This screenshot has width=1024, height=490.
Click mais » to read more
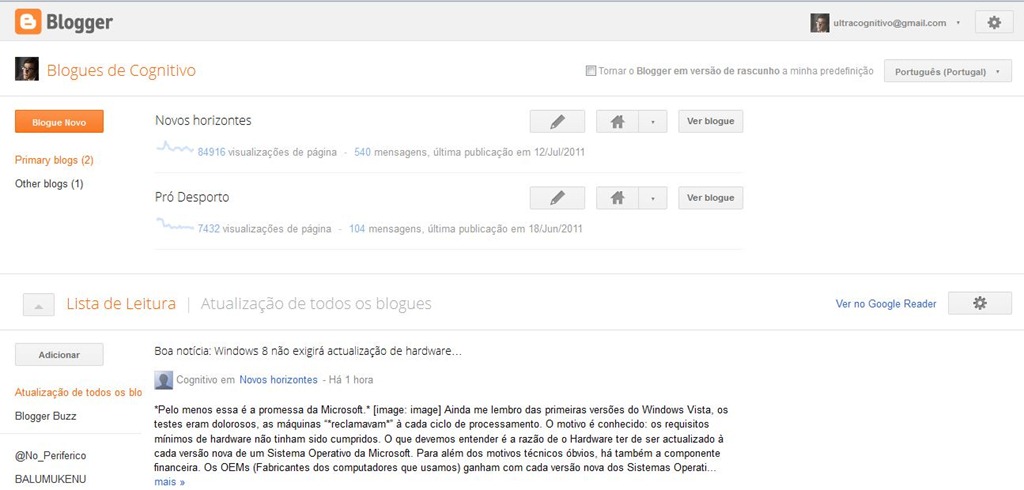(170, 482)
